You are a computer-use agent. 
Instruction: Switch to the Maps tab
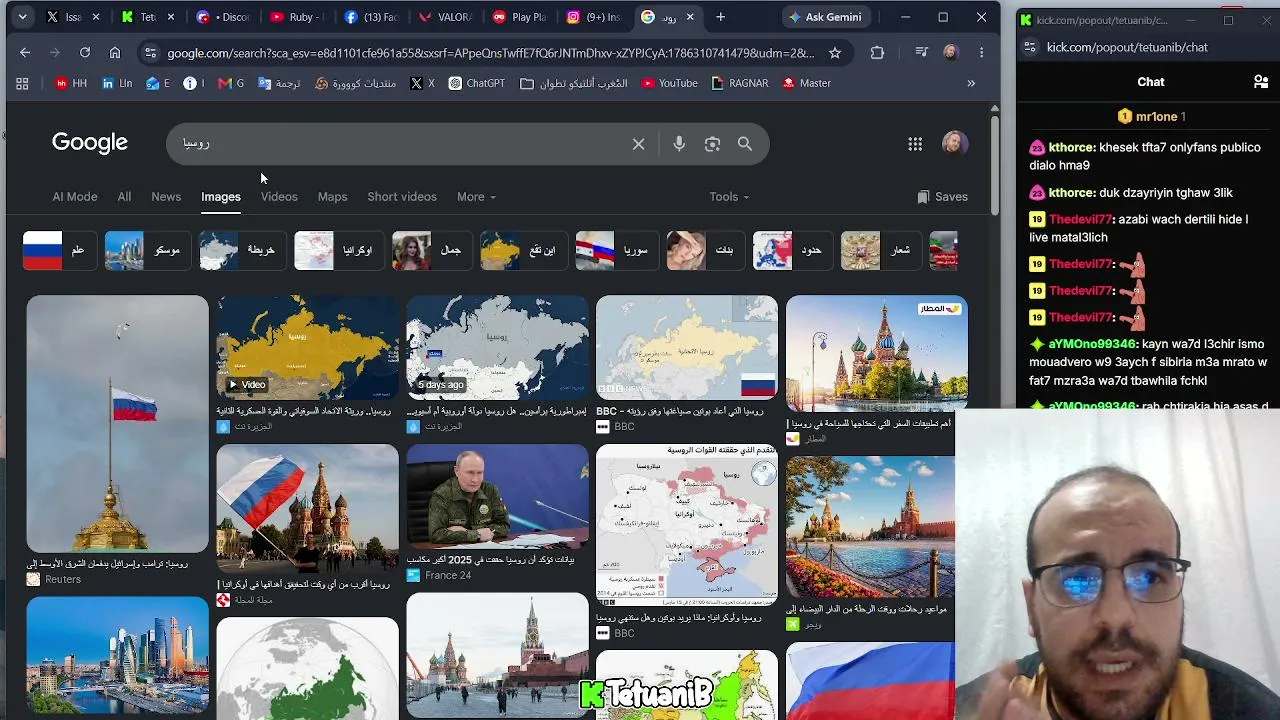pos(332,197)
